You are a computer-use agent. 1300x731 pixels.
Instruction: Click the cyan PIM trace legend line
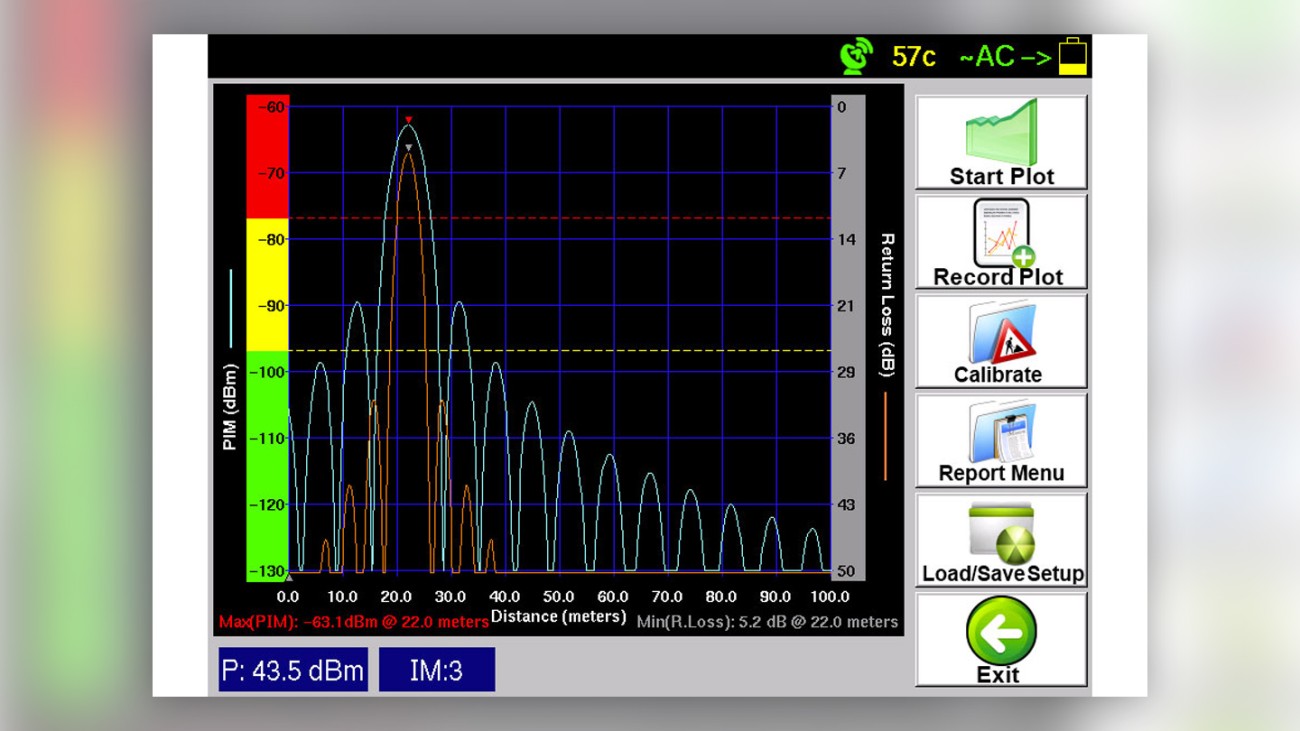pos(230,308)
